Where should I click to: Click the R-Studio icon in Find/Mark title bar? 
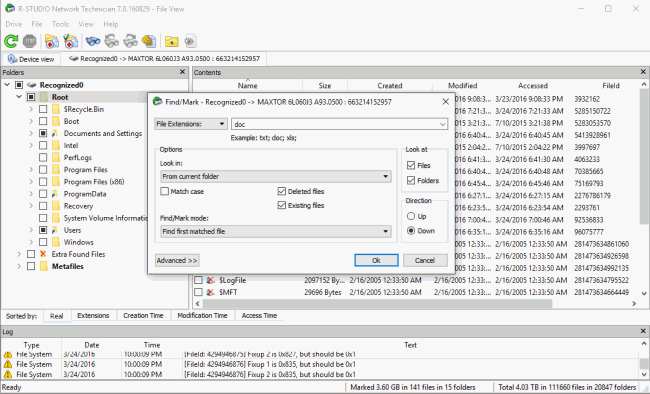click(x=158, y=102)
